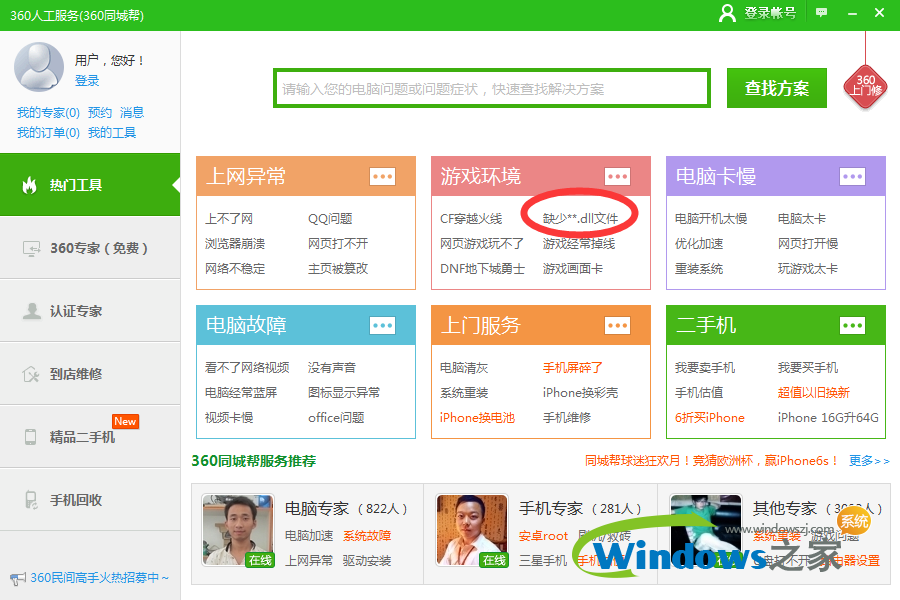The image size is (900, 600).
Task: Click the megaphone icon at sidebar bottom
Action: 17,578
